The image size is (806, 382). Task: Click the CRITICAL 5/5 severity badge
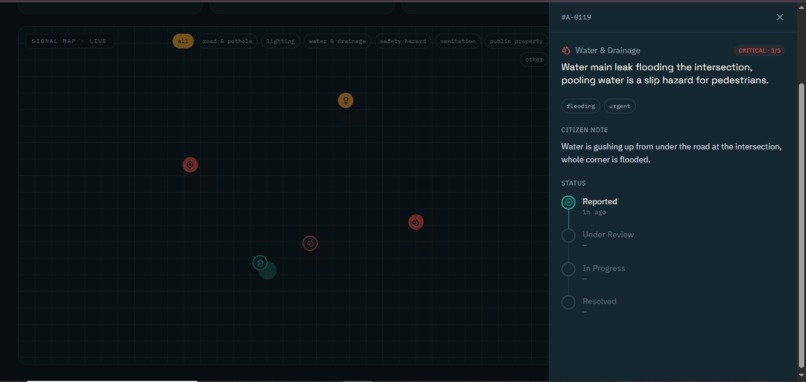(759, 50)
